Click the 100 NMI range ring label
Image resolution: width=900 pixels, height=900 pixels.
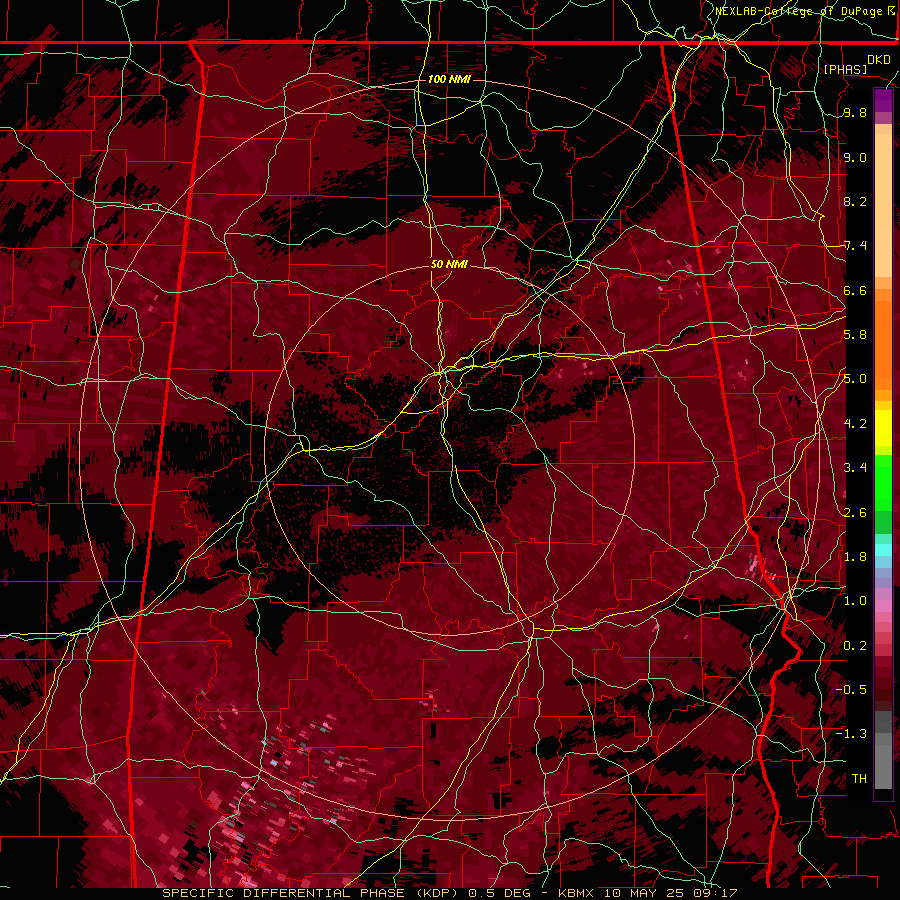[x=449, y=79]
